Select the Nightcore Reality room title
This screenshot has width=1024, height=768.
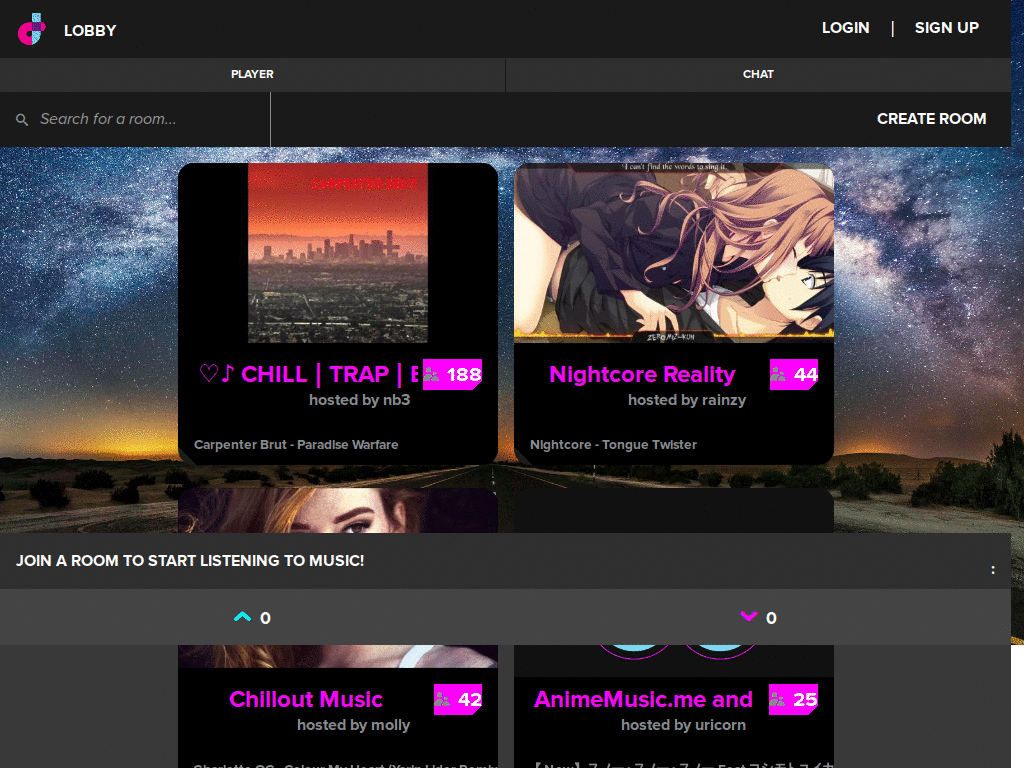(x=642, y=374)
